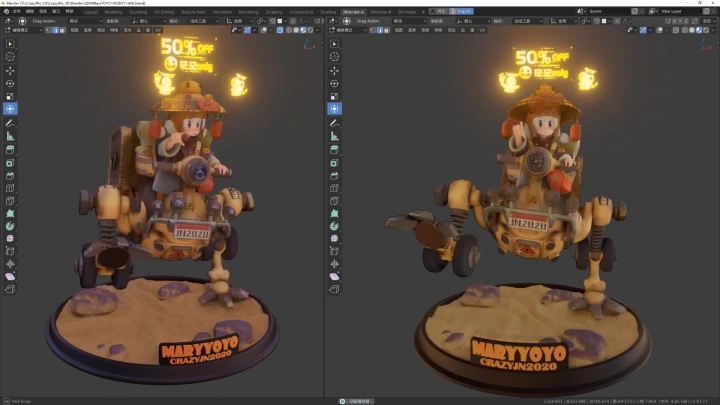Select the Inset Faces tool in left viewport
This screenshot has height=405, width=720.
click(10, 163)
